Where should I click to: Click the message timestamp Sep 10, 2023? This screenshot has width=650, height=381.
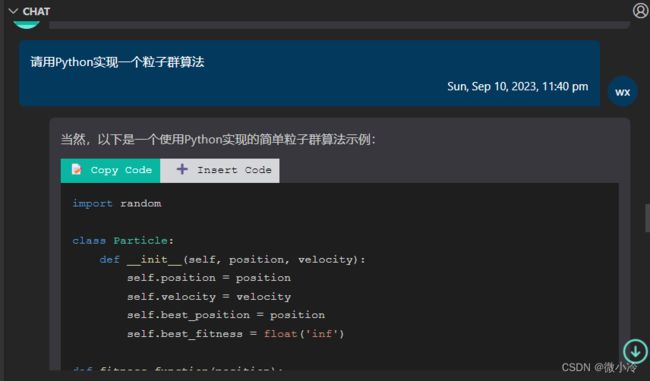tap(517, 86)
